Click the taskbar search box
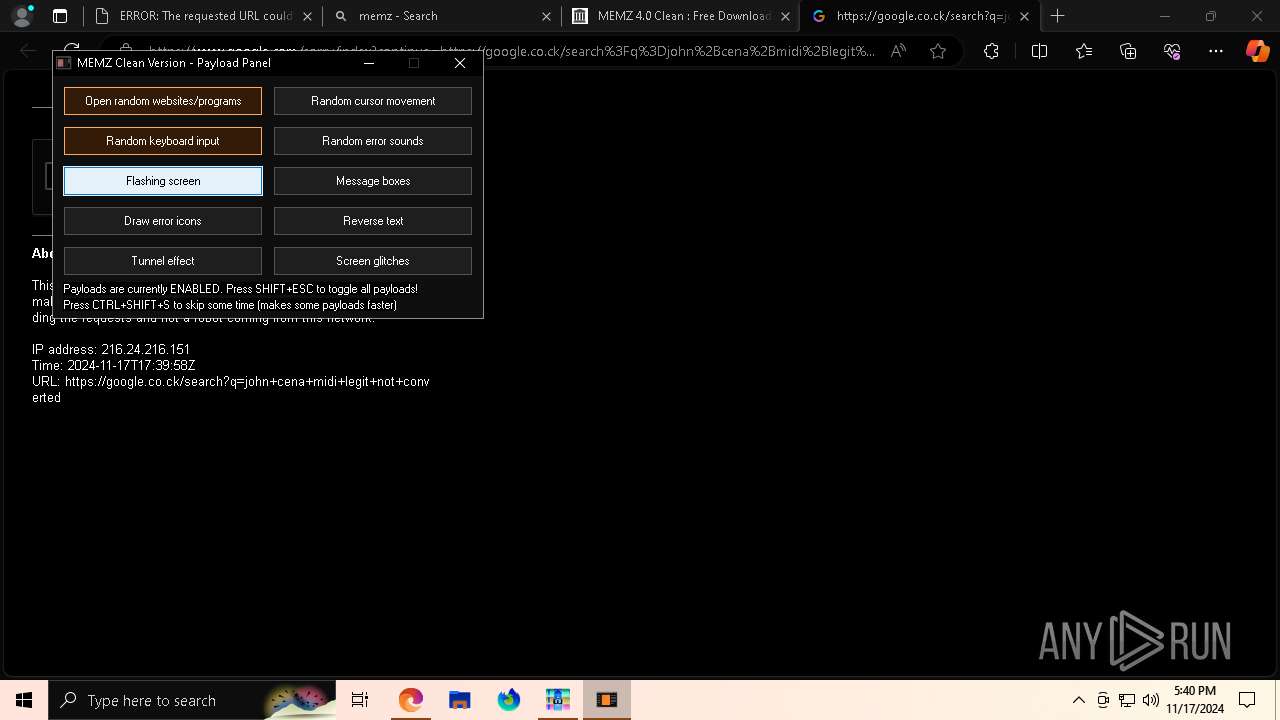 (192, 700)
